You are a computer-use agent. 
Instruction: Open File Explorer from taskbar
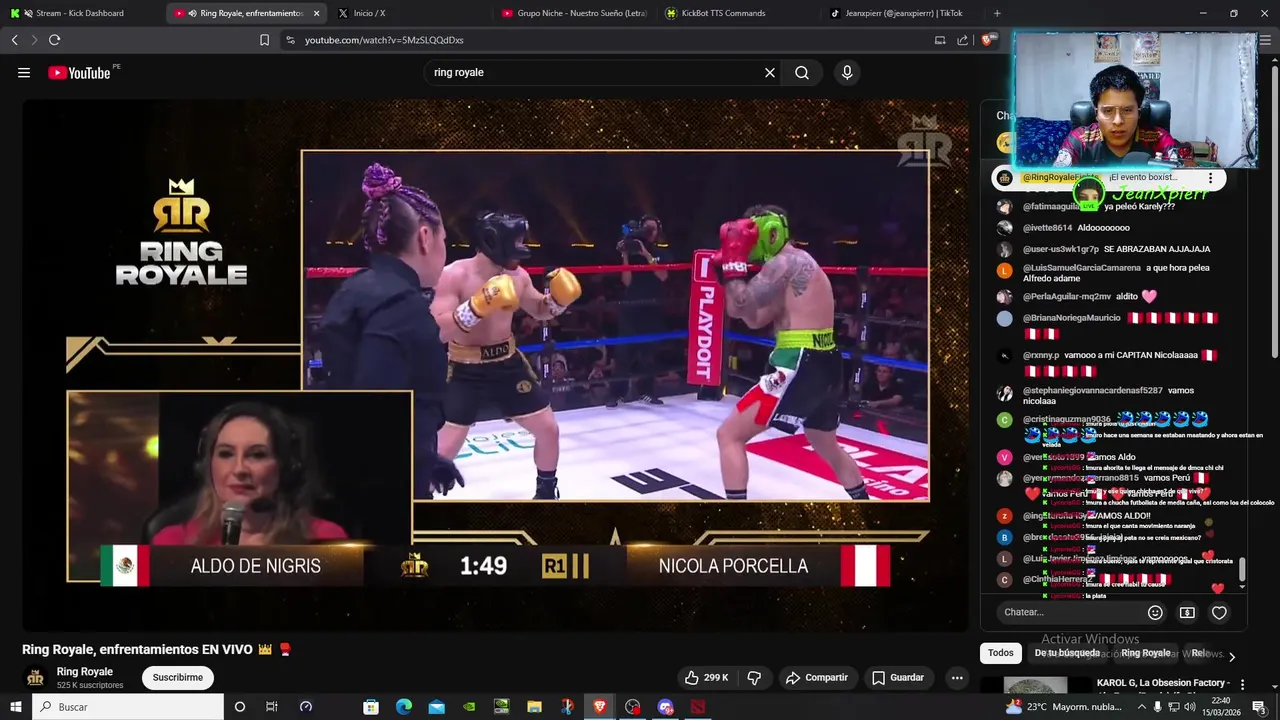tap(535, 707)
